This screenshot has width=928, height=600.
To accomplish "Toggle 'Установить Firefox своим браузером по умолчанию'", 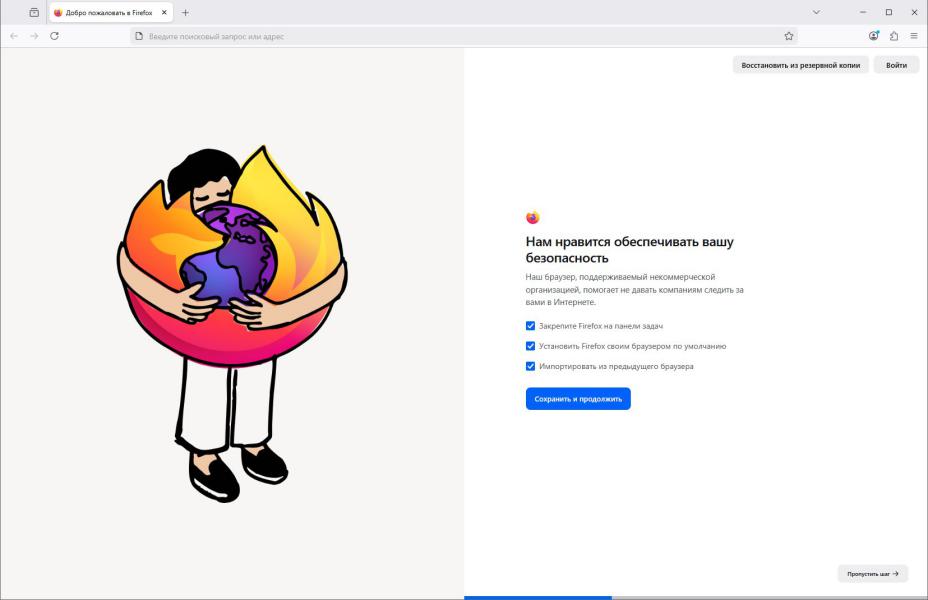I will pos(531,346).
